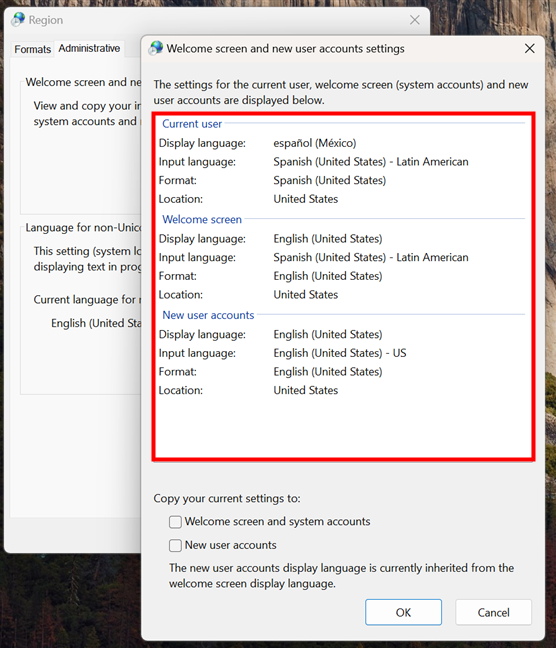
Task: Click the Region window globe icon
Action: [18, 19]
